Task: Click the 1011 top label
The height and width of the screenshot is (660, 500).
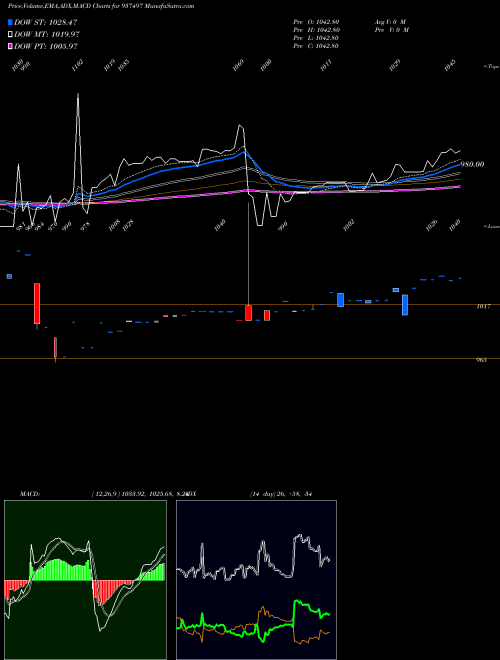Action: click(x=326, y=65)
